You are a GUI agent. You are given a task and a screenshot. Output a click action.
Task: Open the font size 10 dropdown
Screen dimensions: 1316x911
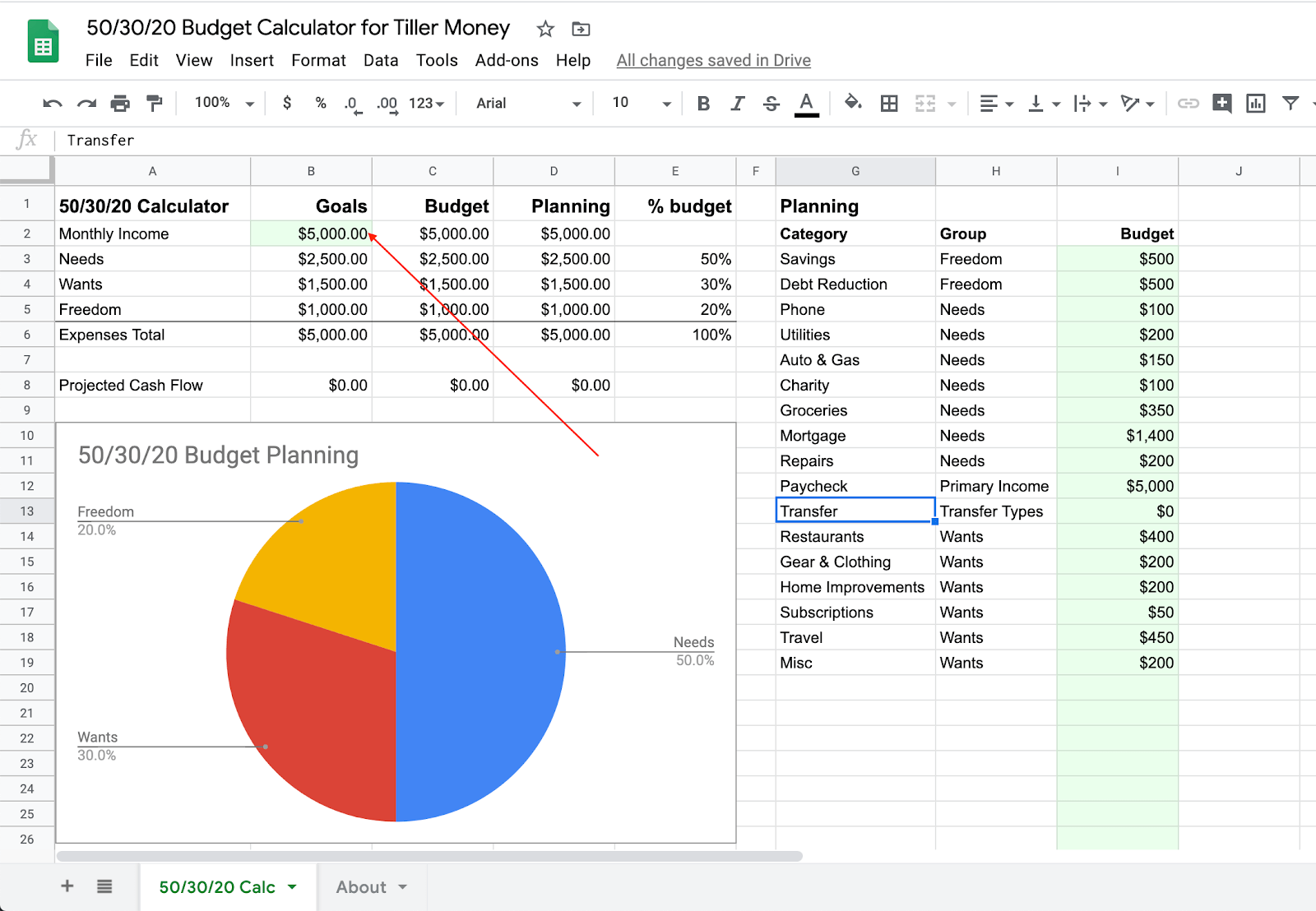point(642,103)
